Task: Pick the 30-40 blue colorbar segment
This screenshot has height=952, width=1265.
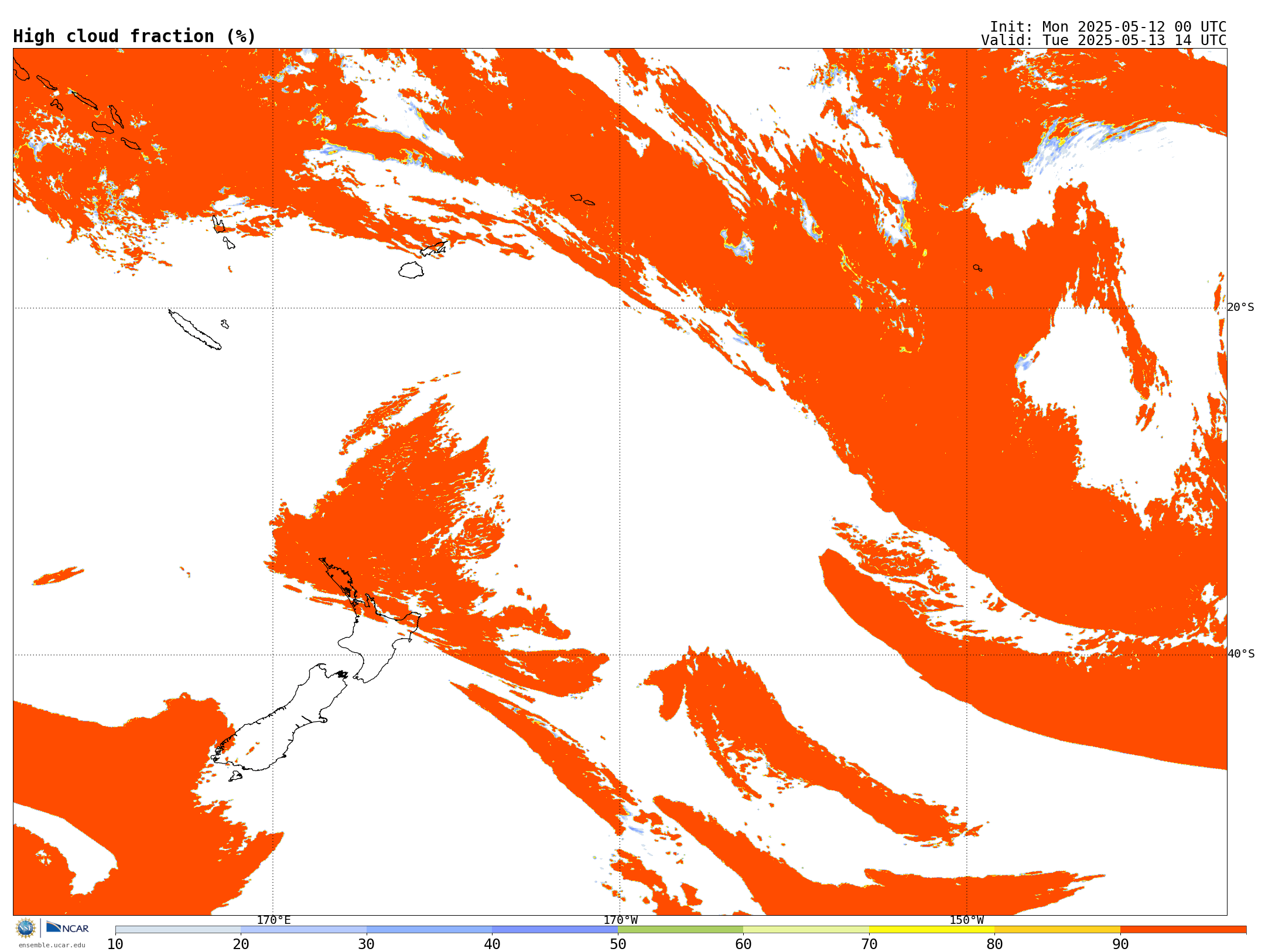Action: (429, 930)
